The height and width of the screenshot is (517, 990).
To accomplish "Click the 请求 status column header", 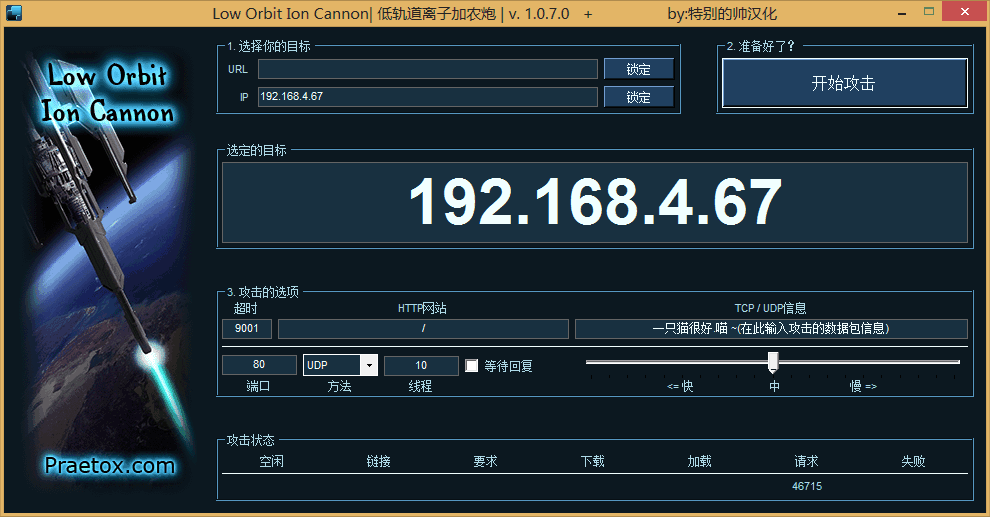I will point(806,461).
